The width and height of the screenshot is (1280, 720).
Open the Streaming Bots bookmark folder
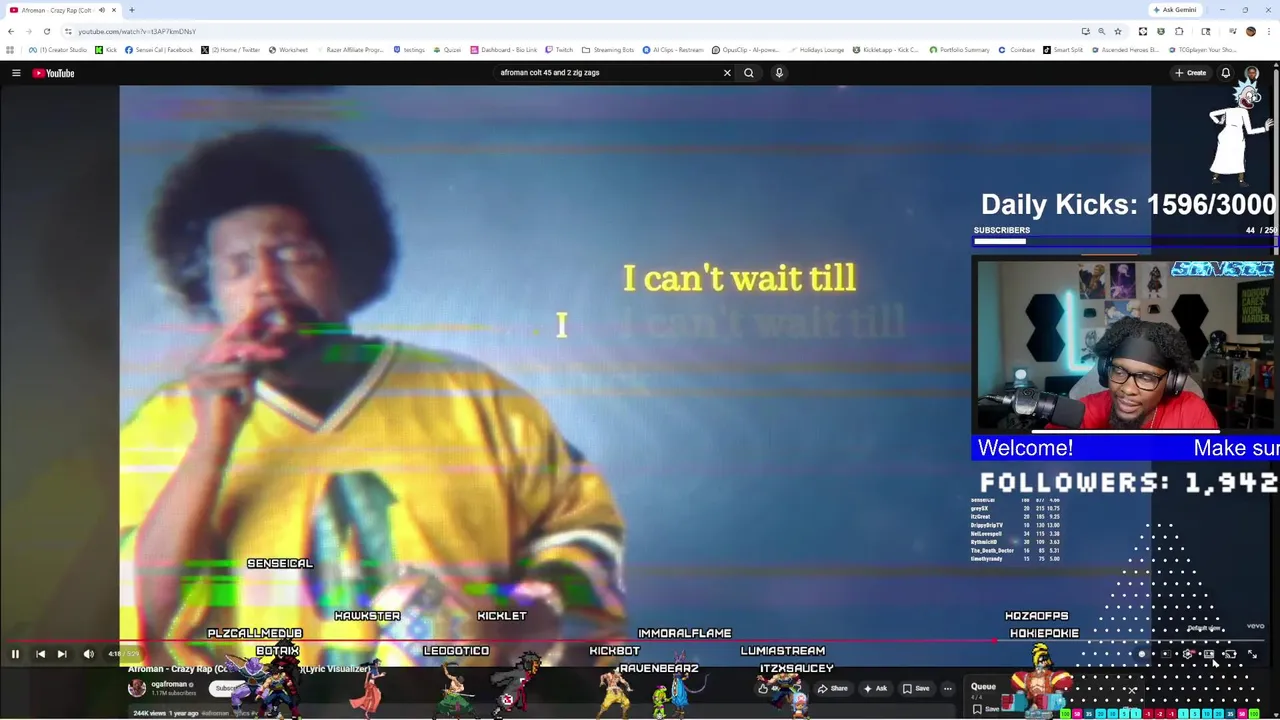click(608, 50)
